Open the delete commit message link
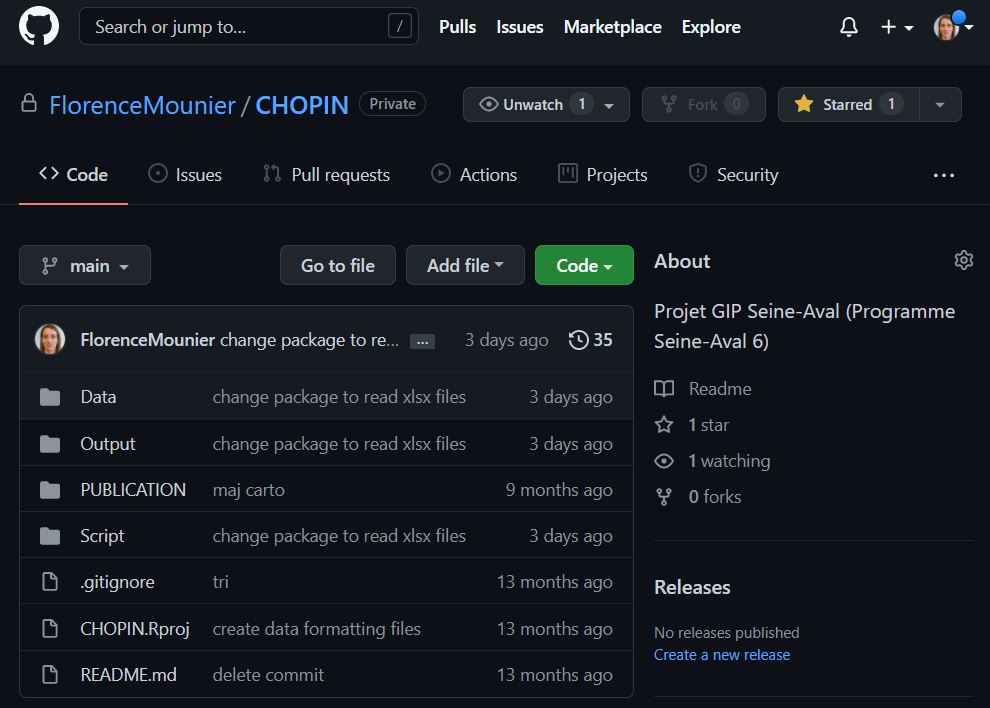 (x=268, y=675)
